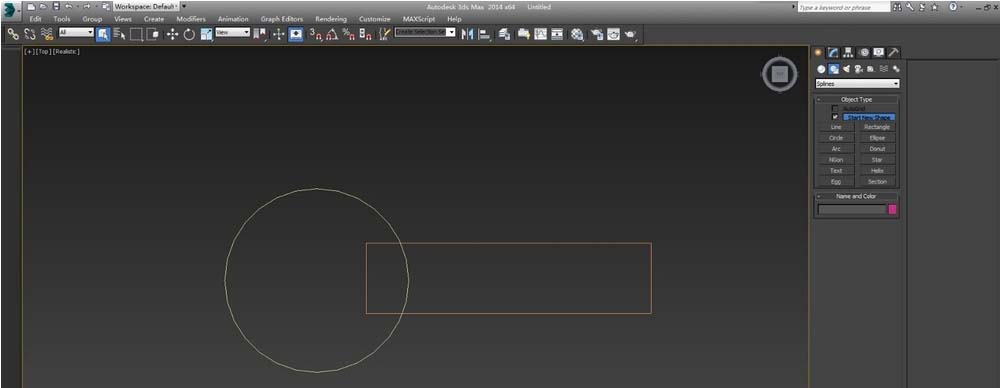Screen dimensions: 1000x388
Task: Click the Render Production teapot icon
Action: (630, 34)
